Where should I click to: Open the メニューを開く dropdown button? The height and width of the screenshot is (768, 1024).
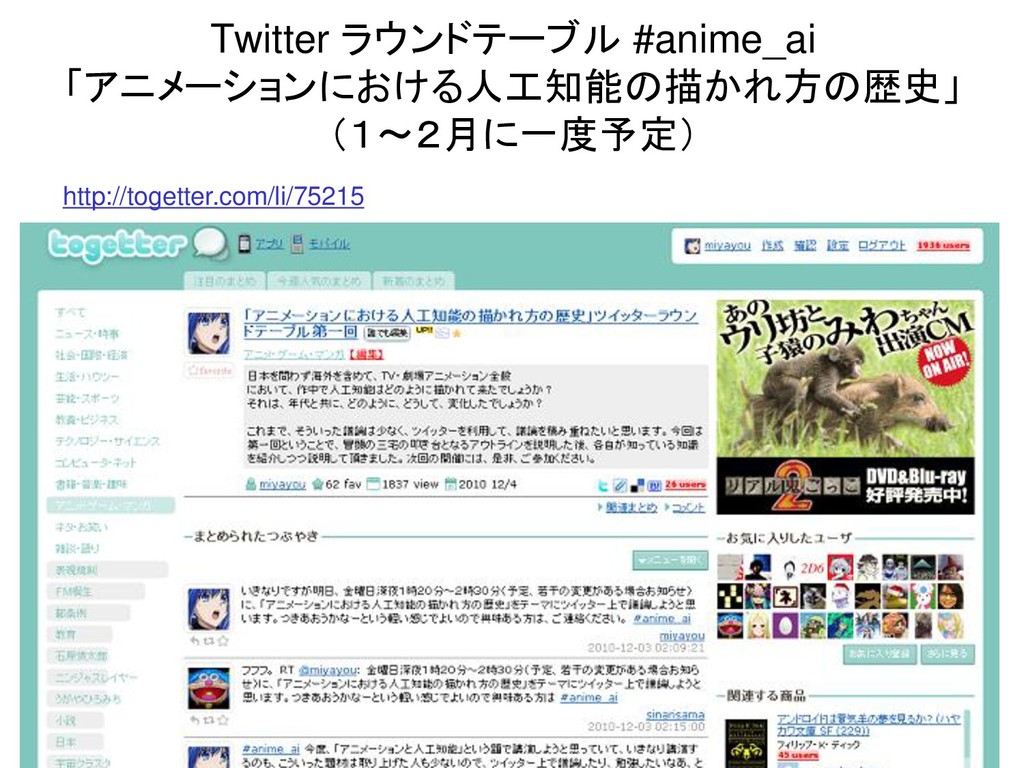(x=670, y=560)
